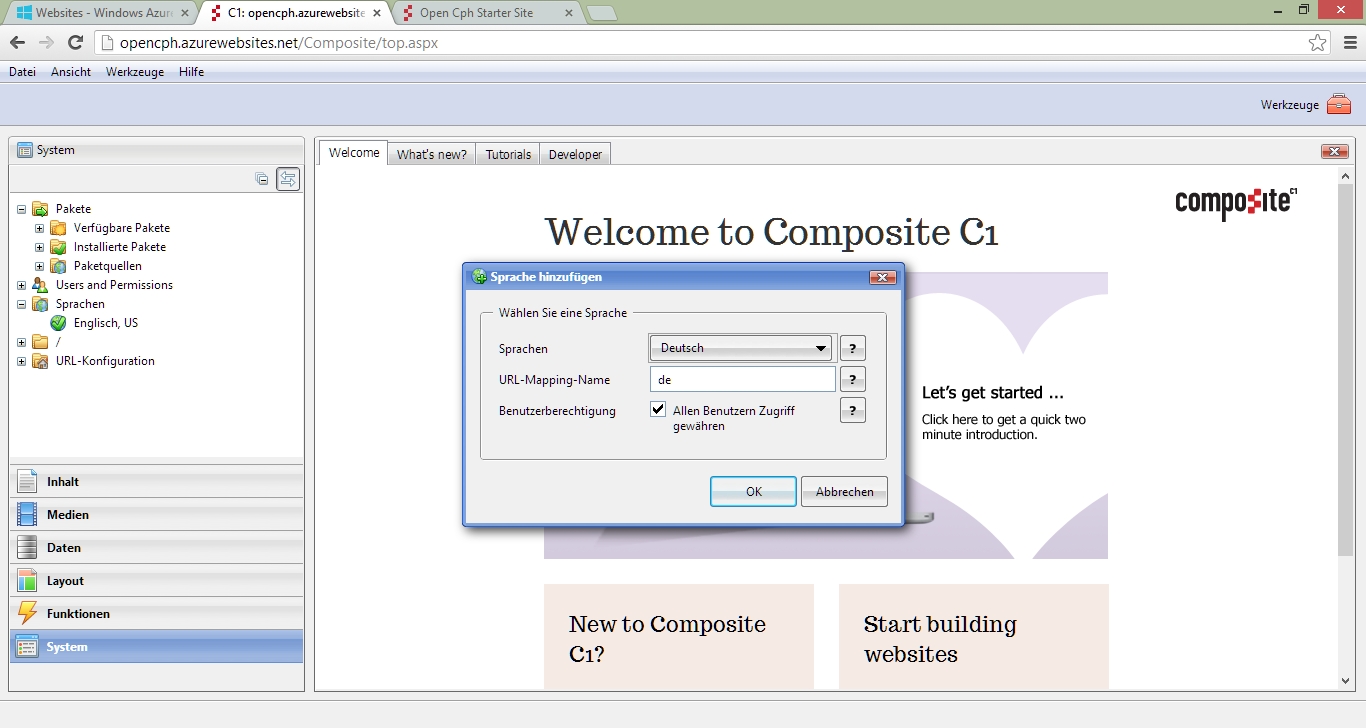The image size is (1366, 728).
Task: Click the Abbrechen button
Action: [x=844, y=491]
